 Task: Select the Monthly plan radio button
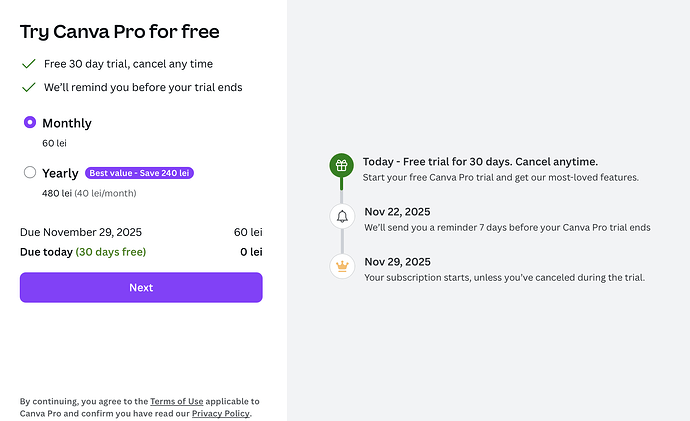pos(30,123)
